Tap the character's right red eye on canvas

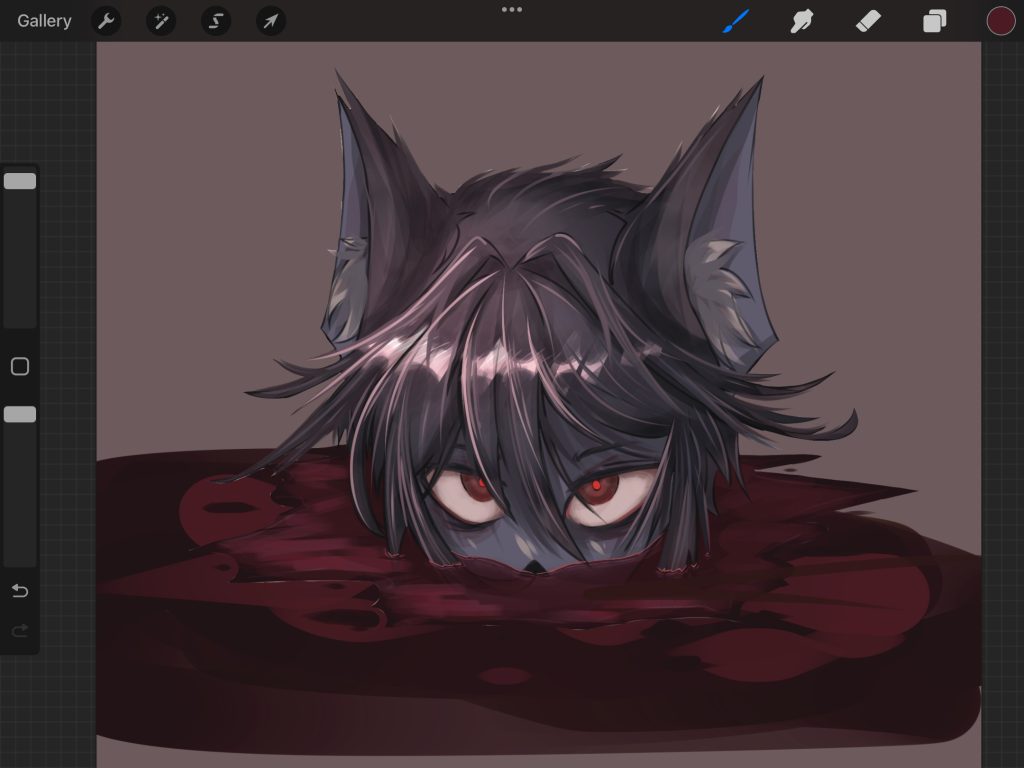(x=597, y=487)
